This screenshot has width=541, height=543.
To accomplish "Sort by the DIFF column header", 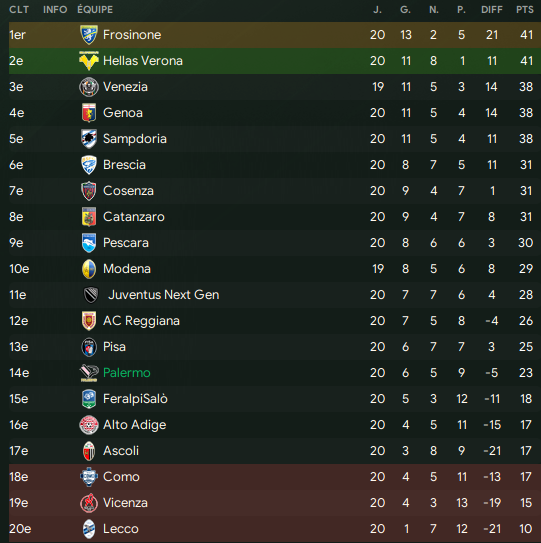I will coord(491,10).
